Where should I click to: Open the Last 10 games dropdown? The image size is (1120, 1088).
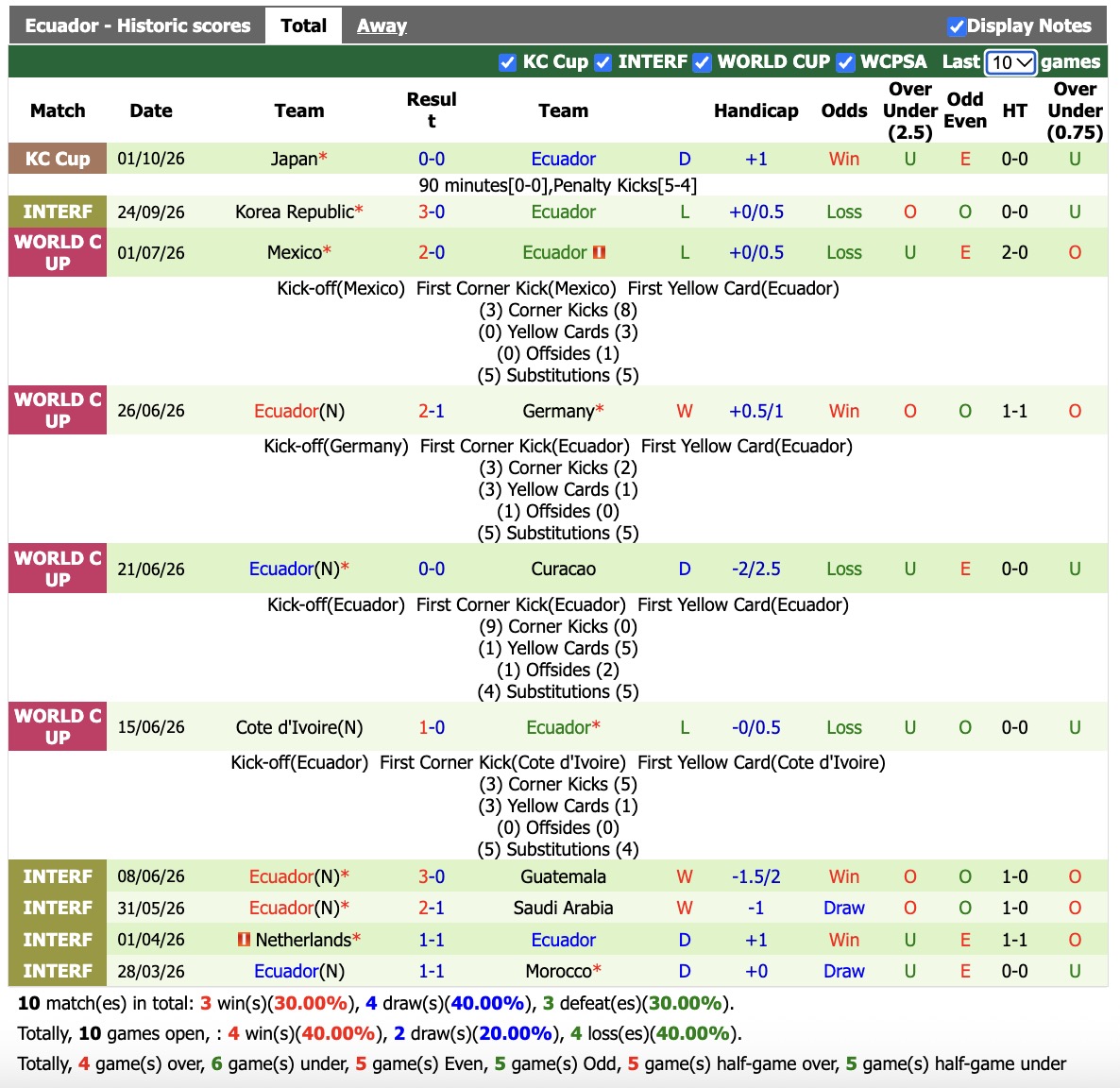[1010, 62]
